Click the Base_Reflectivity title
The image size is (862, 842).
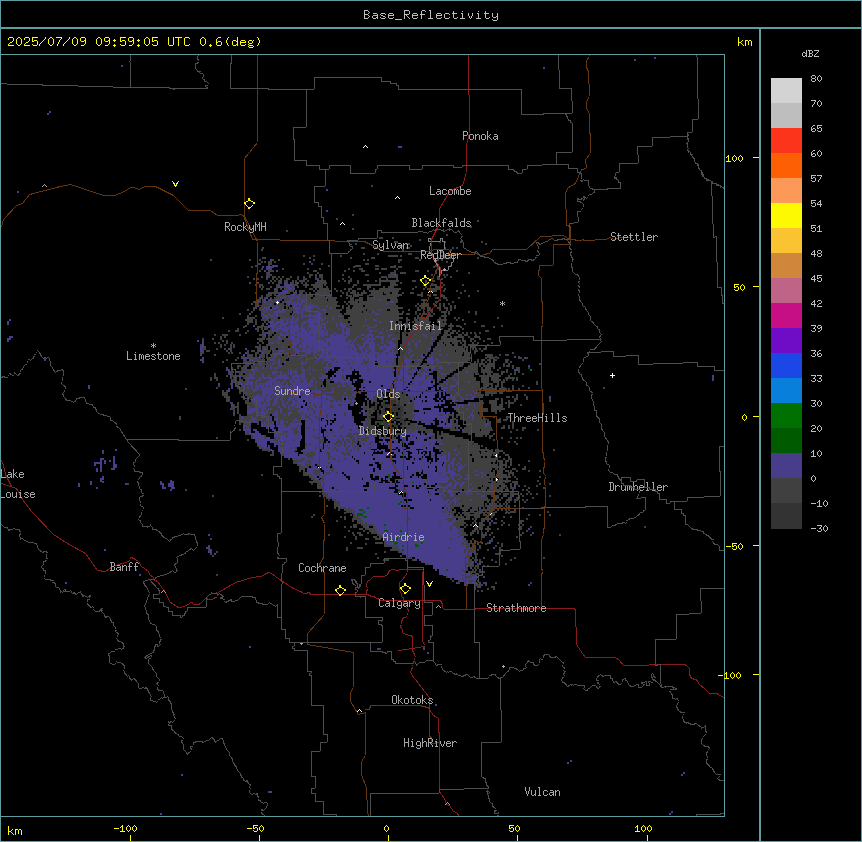pyautogui.click(x=431, y=15)
